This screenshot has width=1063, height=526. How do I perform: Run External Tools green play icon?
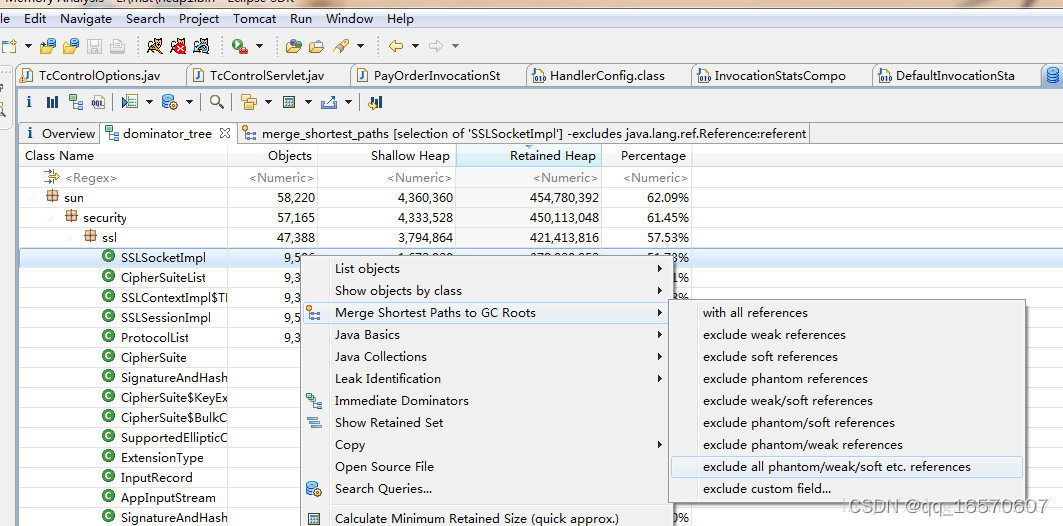pyautogui.click(x=239, y=46)
